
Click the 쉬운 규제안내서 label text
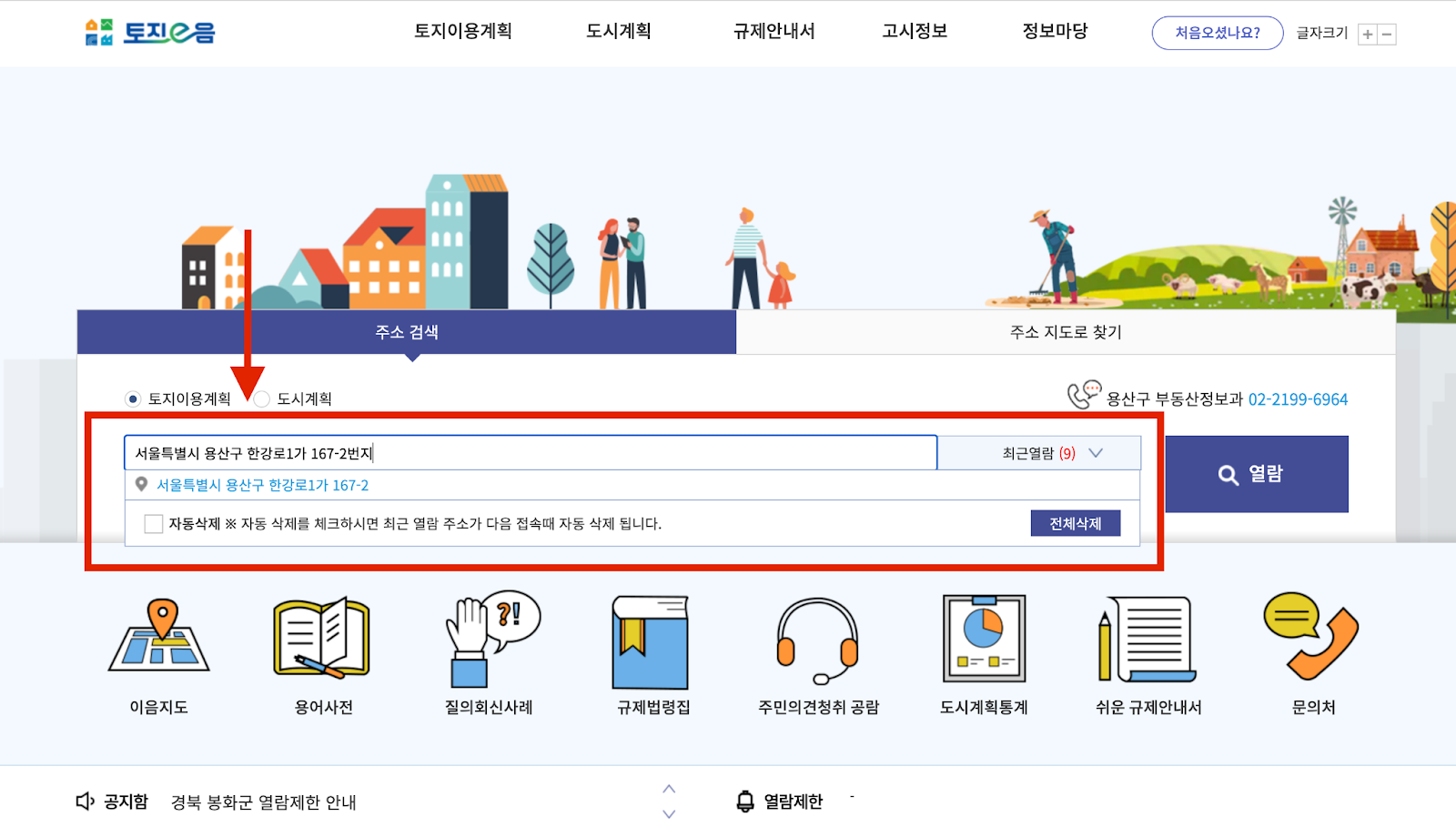click(1148, 707)
